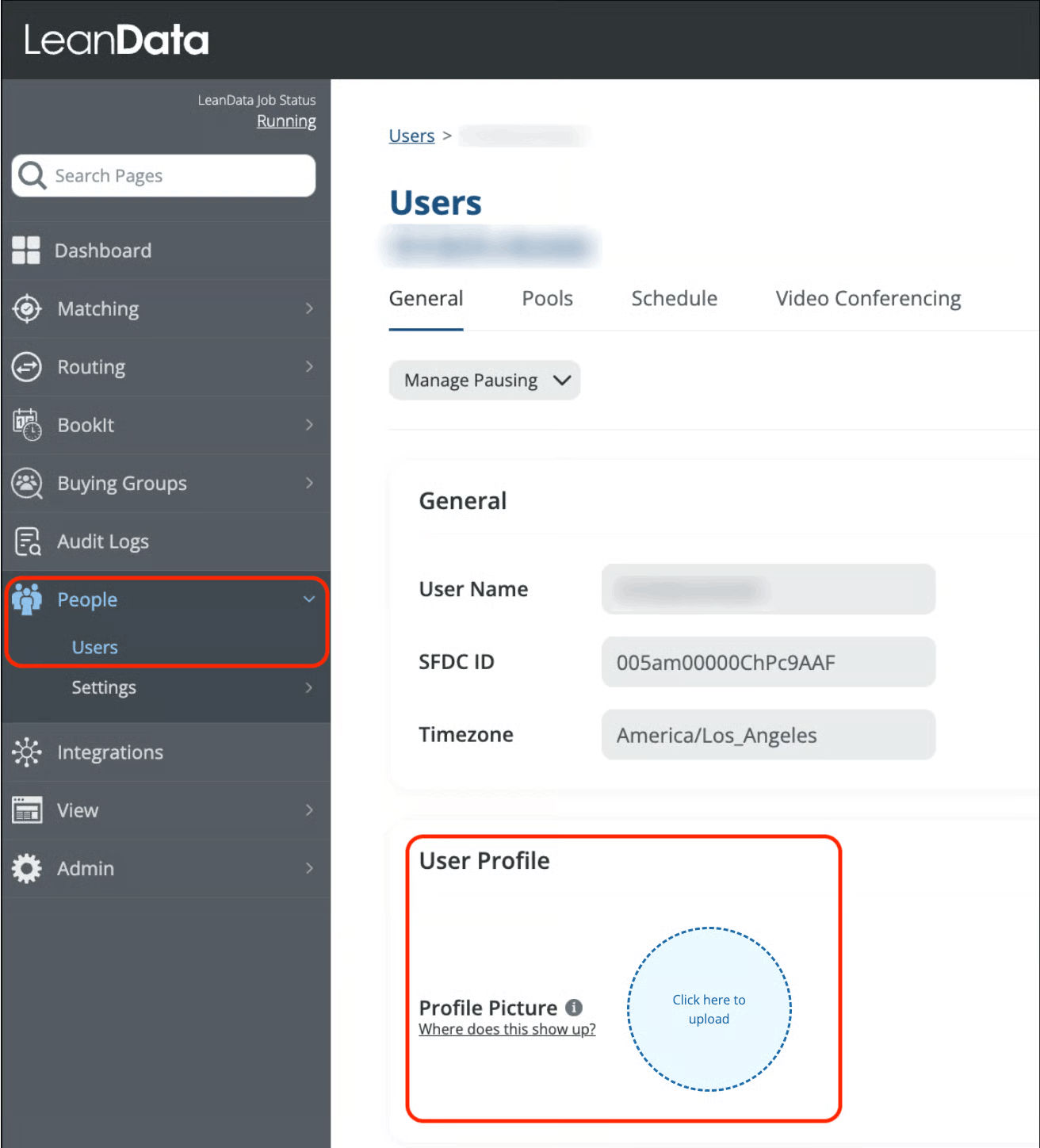Collapse the People menu chevron
This screenshot has width=1040, height=1148.
(x=309, y=599)
